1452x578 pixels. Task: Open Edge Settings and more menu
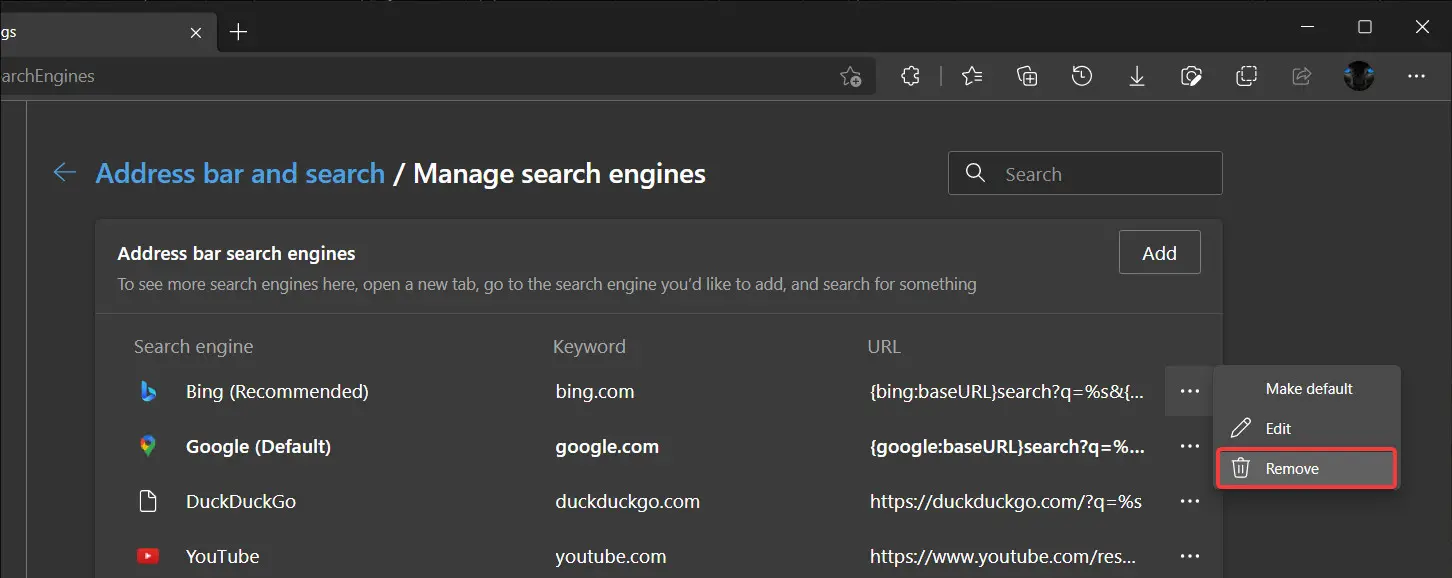coord(1416,76)
